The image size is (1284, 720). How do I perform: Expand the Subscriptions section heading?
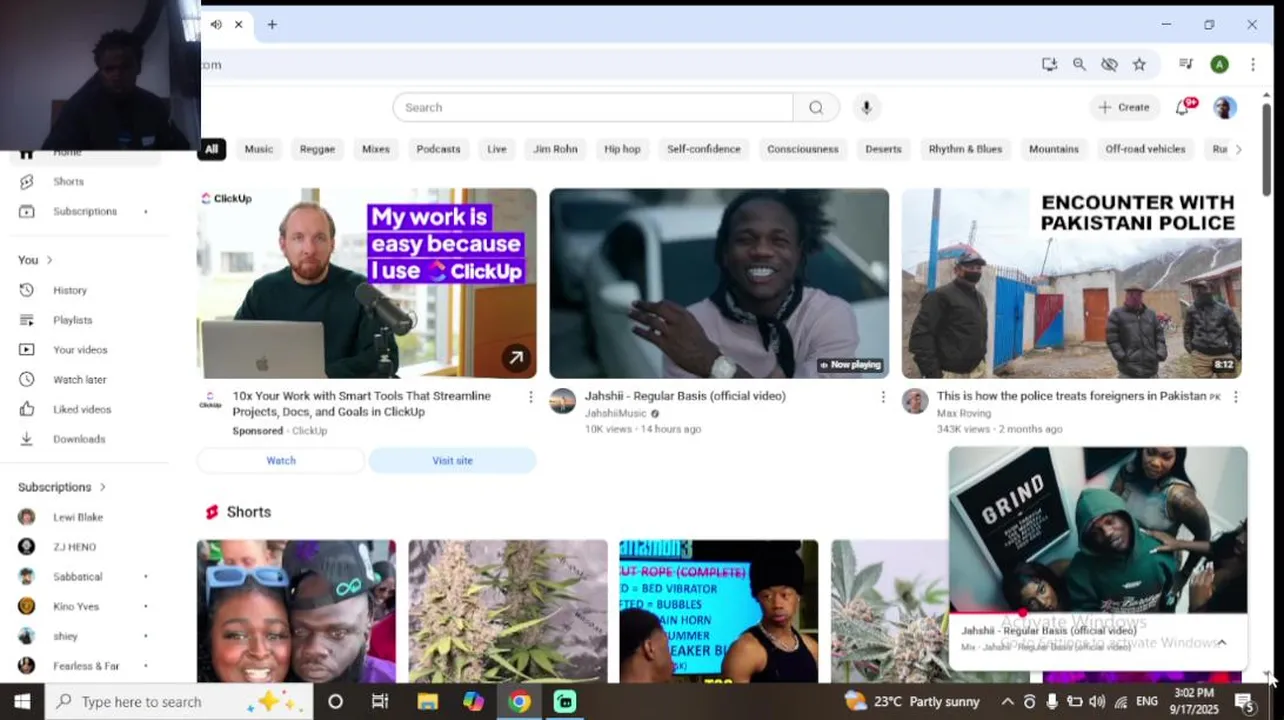(62, 487)
